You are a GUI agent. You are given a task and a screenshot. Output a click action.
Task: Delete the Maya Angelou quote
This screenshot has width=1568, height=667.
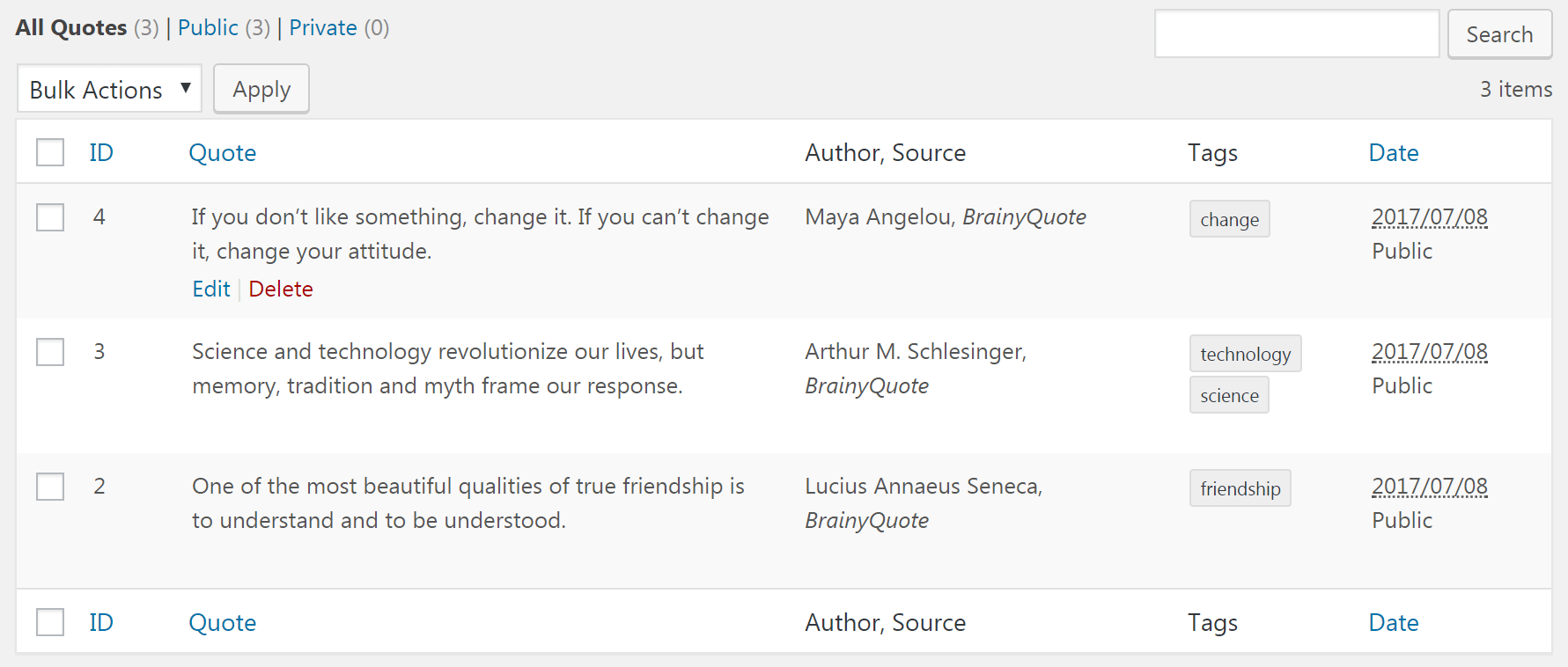[x=280, y=289]
